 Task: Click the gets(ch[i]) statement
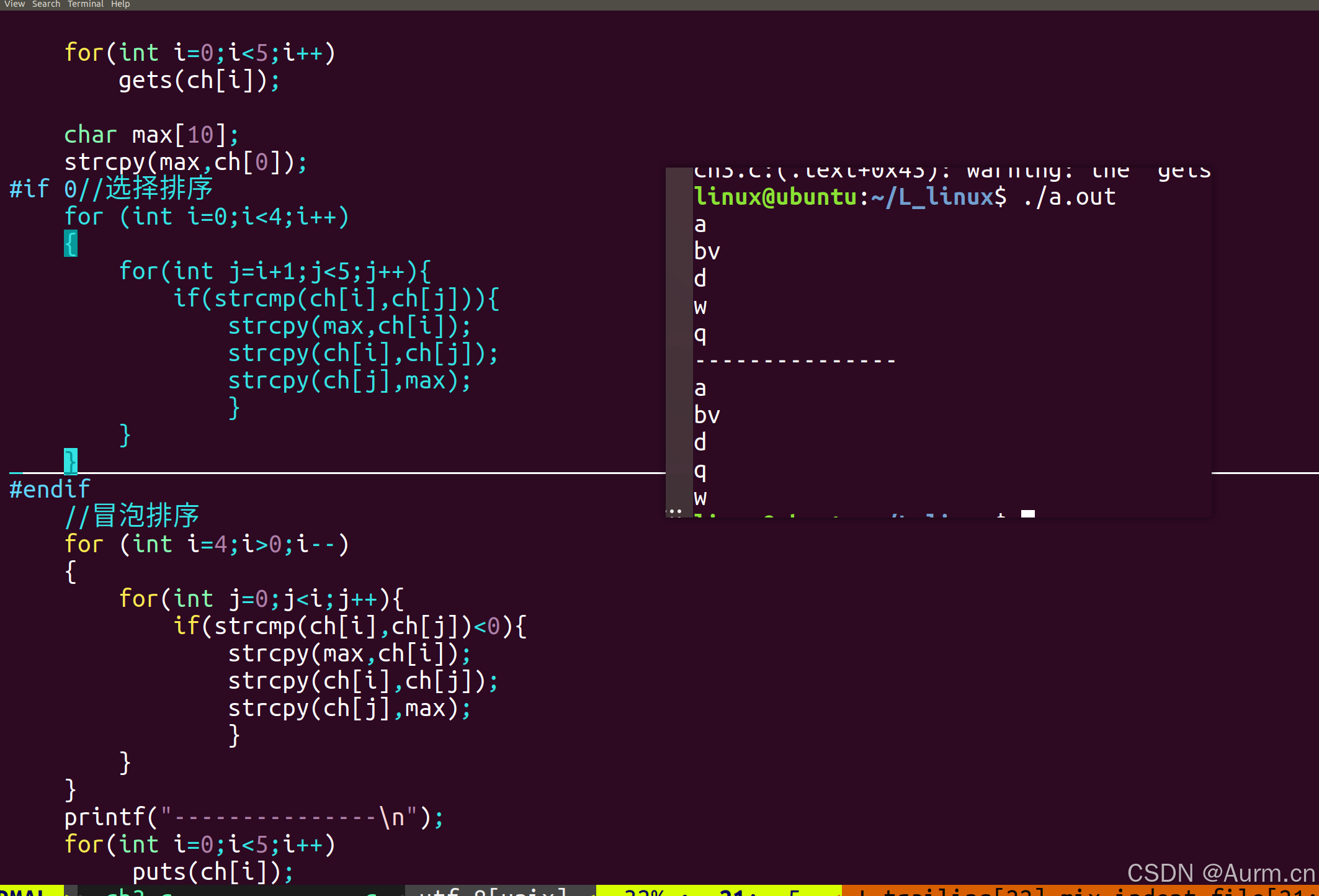199,80
